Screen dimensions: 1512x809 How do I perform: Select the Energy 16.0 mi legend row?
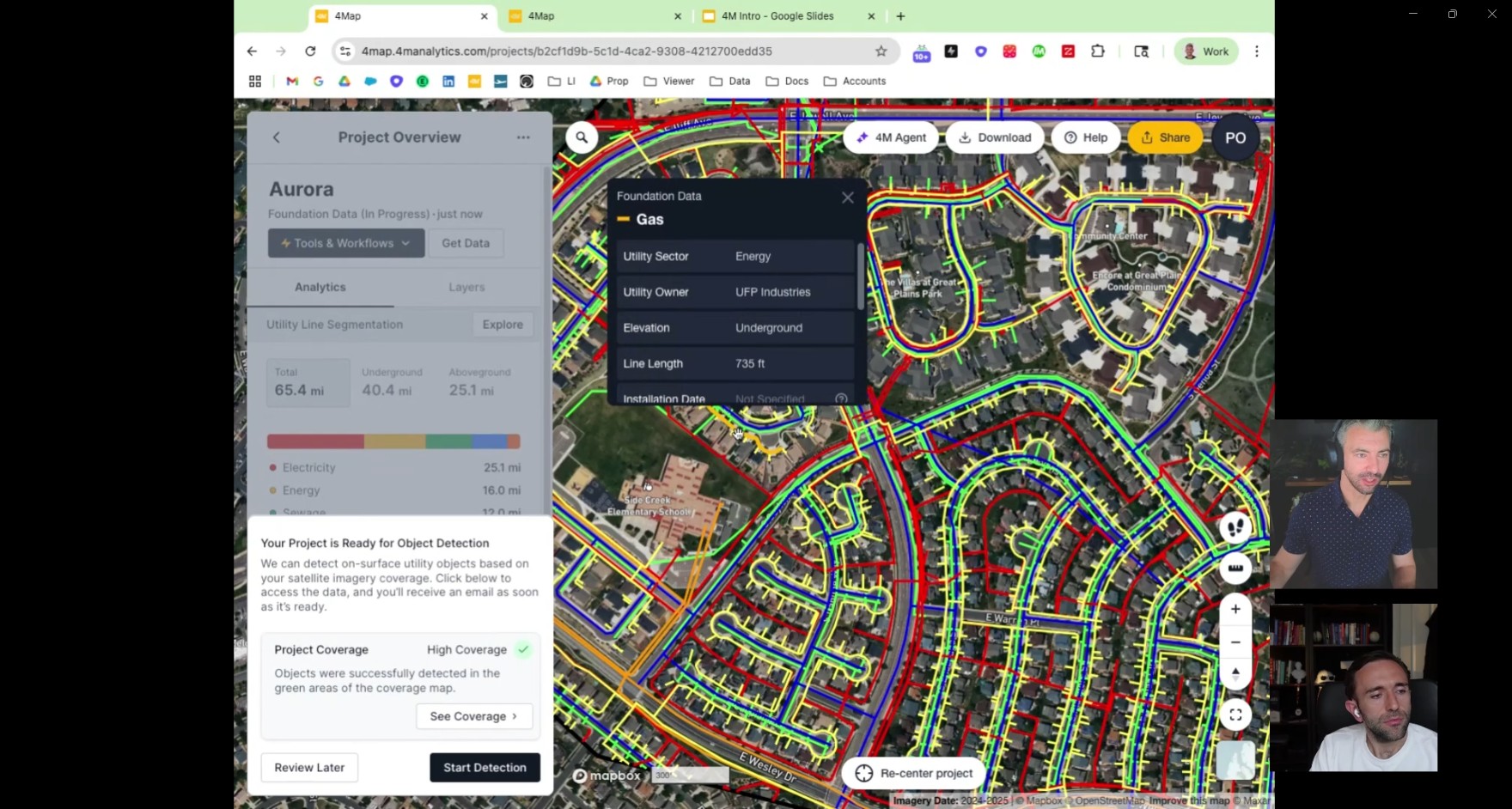[394, 490]
